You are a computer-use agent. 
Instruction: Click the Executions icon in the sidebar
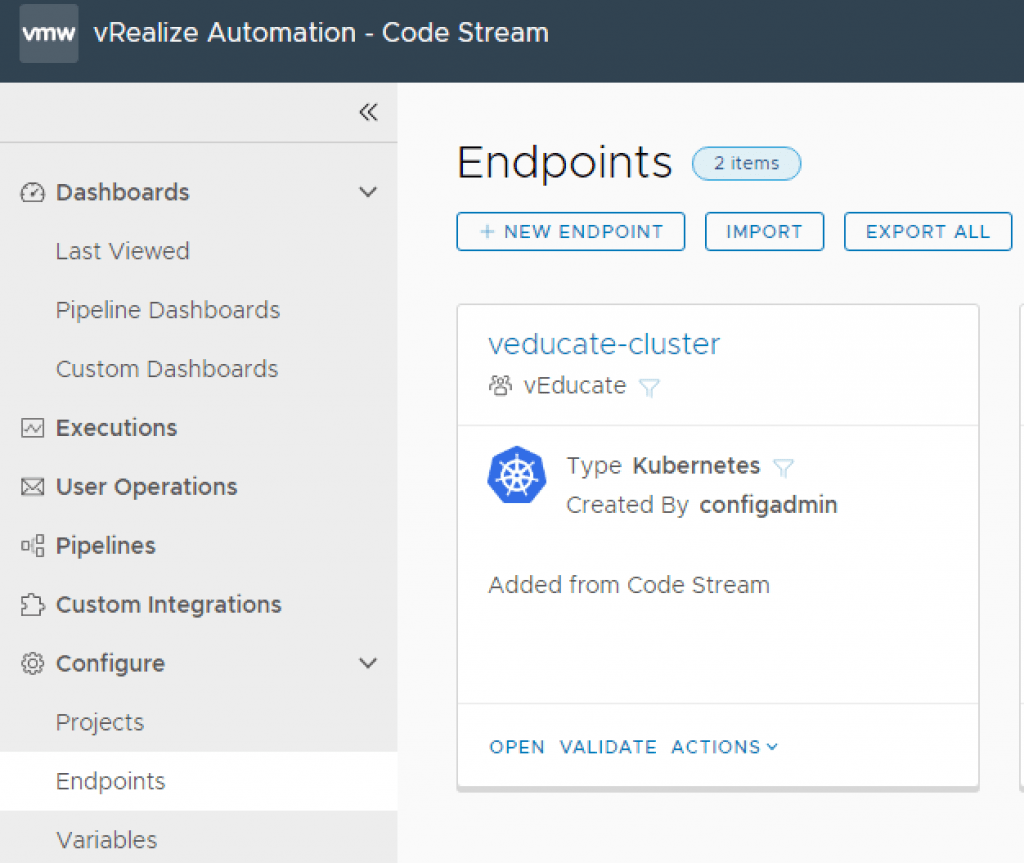(x=32, y=428)
